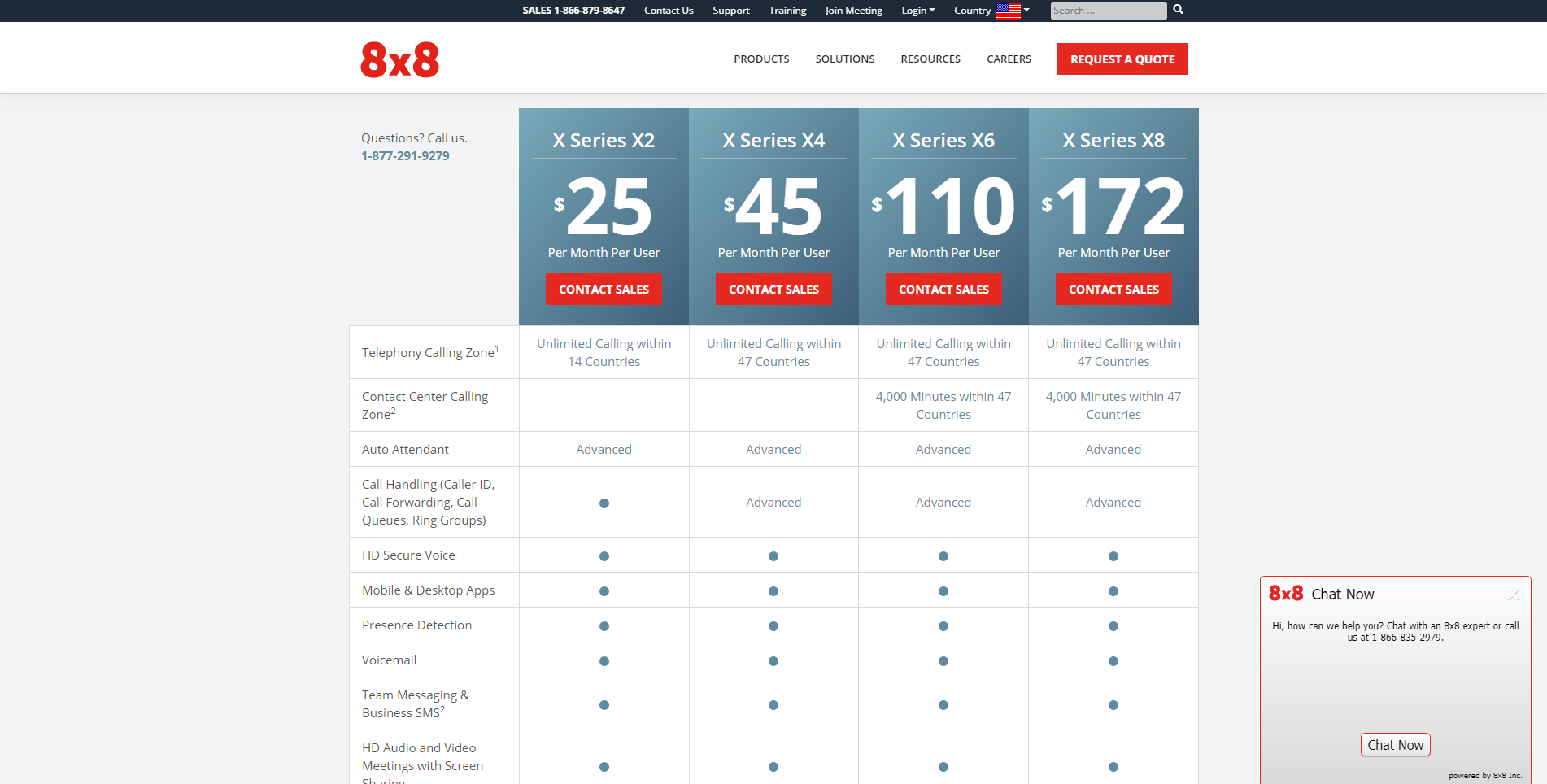
Task: Focus the Search input field
Action: click(1108, 11)
